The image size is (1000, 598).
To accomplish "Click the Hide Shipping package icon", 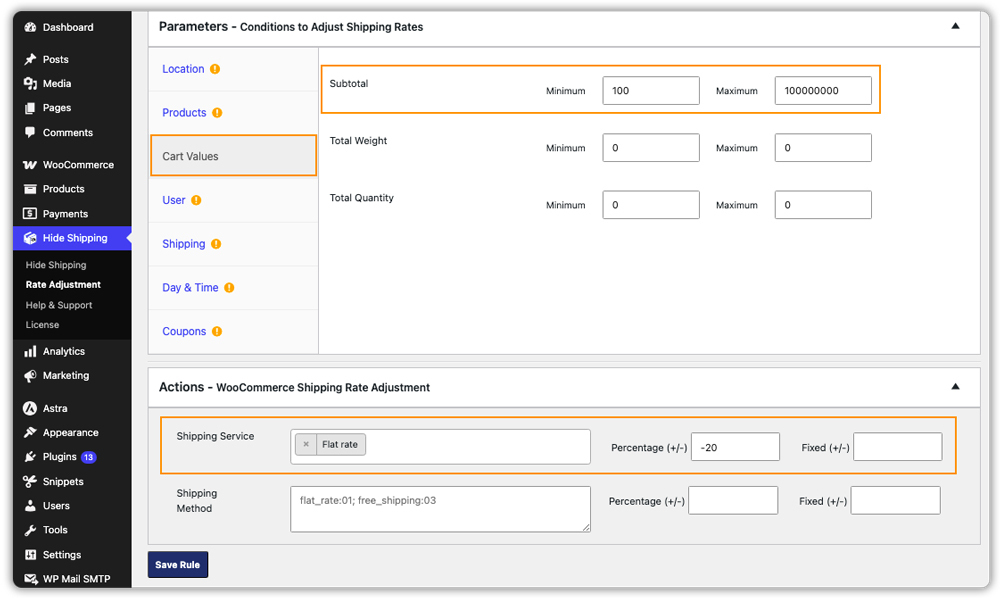I will pyautogui.click(x=30, y=238).
